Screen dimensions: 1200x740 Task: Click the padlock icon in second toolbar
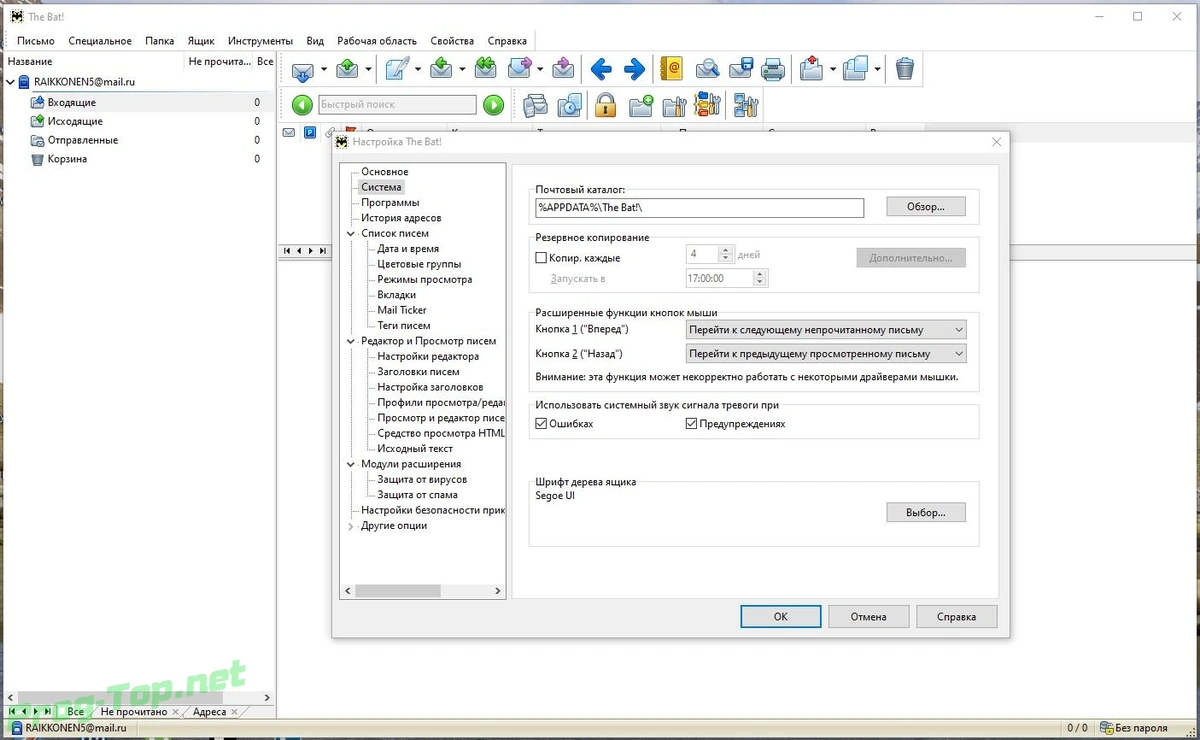pos(605,104)
